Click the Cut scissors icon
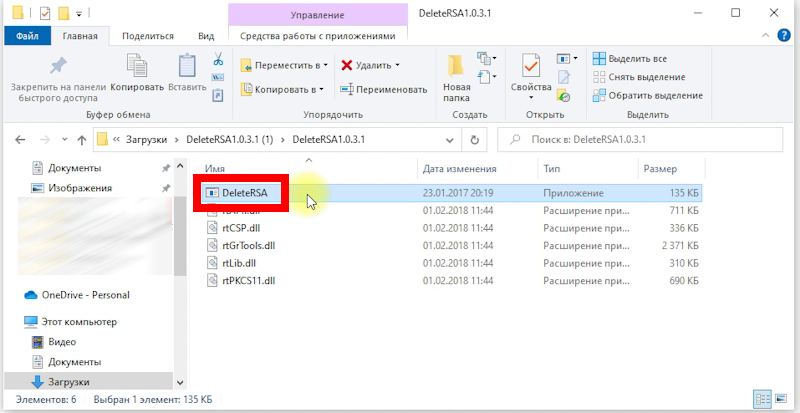This screenshot has width=800, height=413. coord(217,59)
